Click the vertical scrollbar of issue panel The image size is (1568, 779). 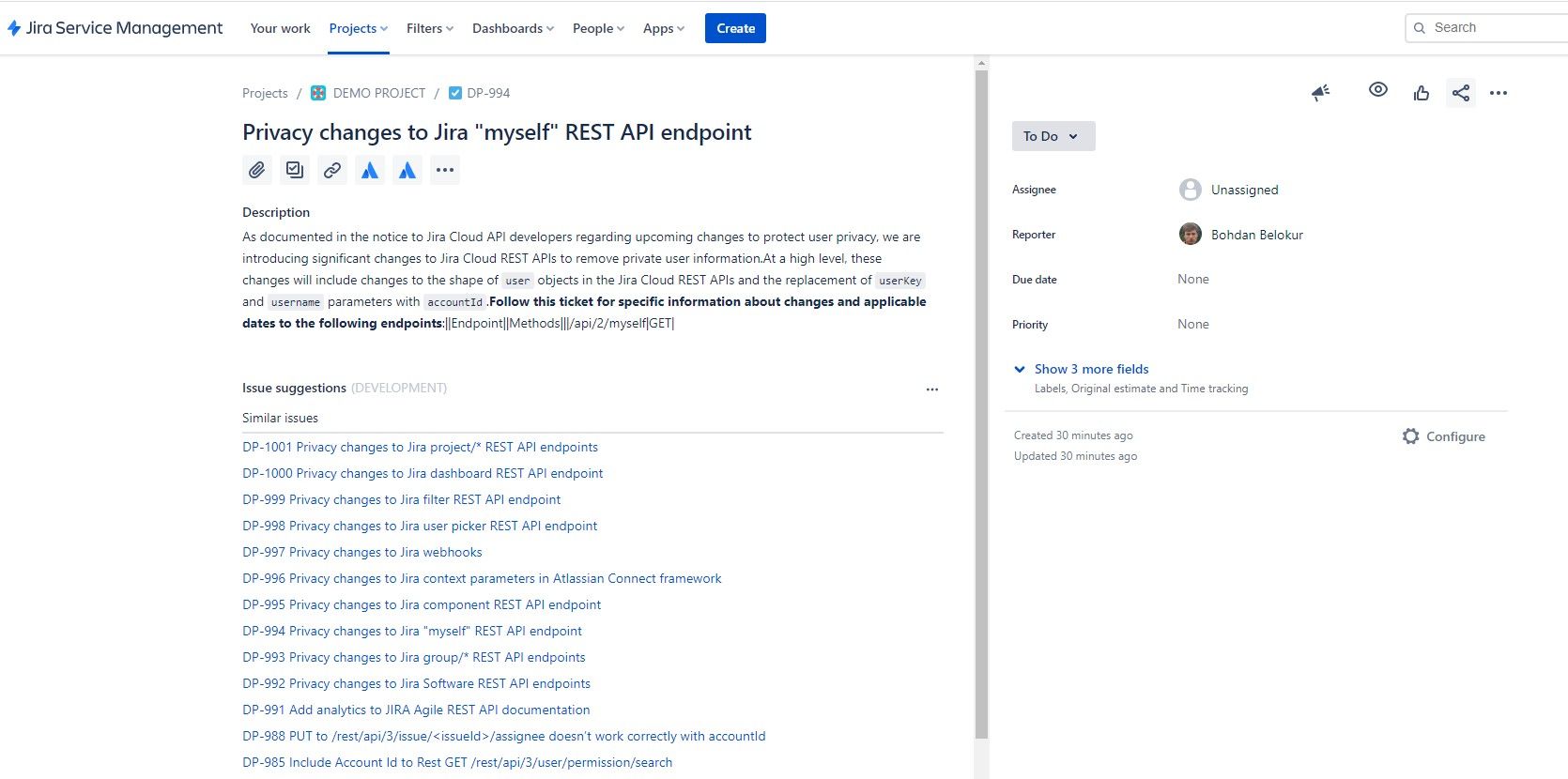981,404
